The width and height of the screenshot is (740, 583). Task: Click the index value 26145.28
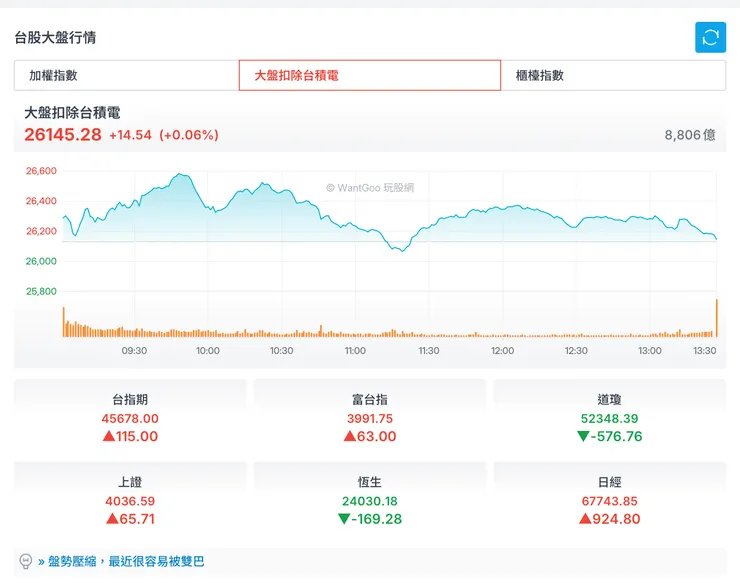[x=63, y=135]
